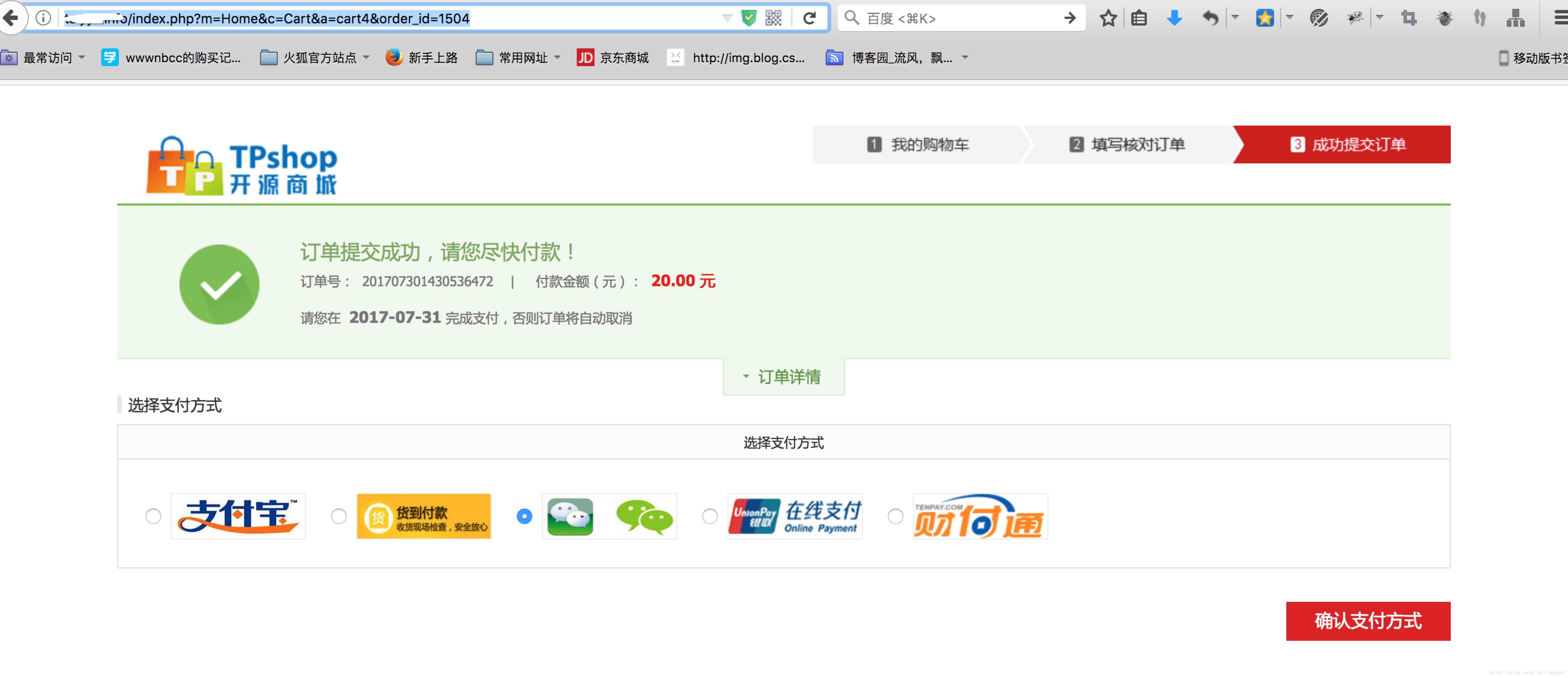Expand the 博客园 feed bookmark dropdown arrow
1568x678 pixels.
point(965,58)
